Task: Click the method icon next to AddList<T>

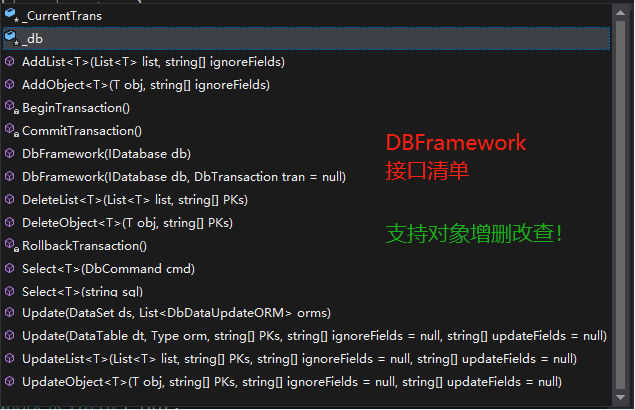Action: tap(10, 62)
